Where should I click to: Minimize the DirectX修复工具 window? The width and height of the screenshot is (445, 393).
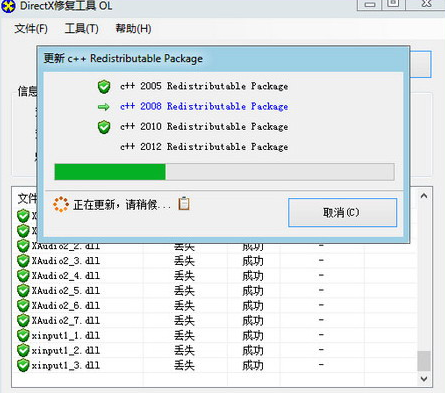[x=370, y=5]
